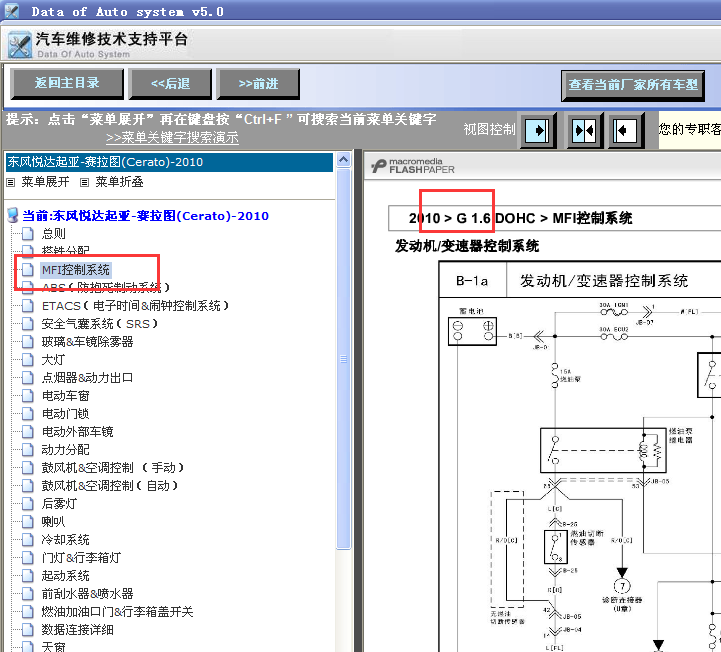Go back with the <<后退 button

(170, 84)
